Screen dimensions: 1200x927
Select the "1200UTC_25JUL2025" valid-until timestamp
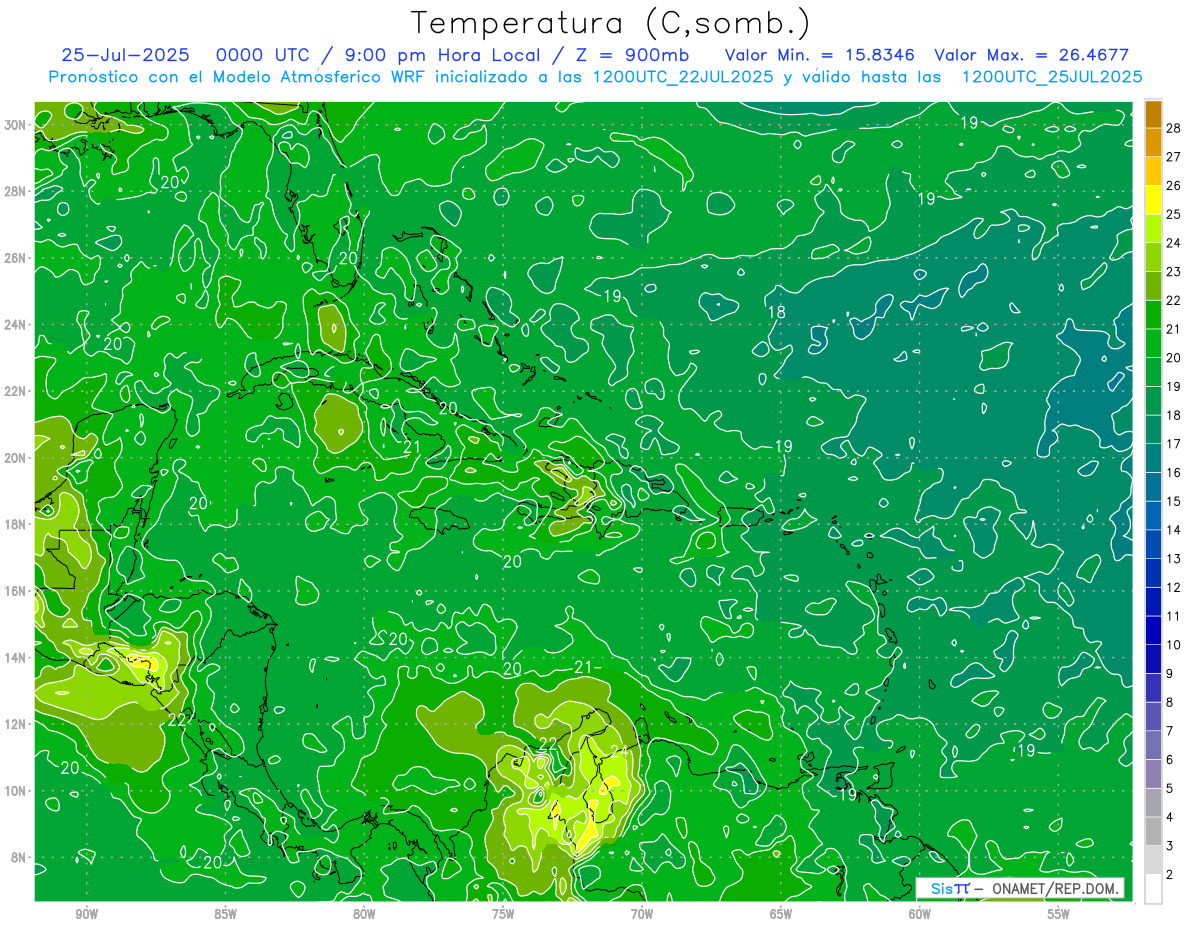click(1052, 77)
